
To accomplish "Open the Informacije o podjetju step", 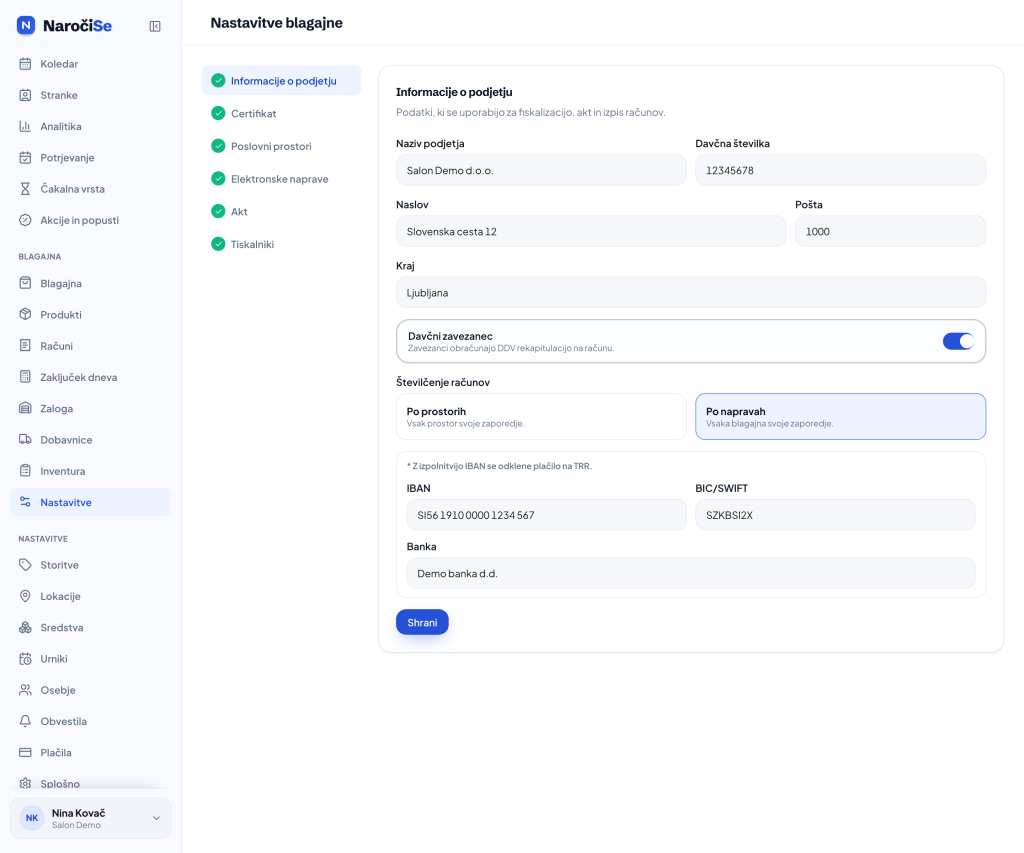I will pos(281,81).
